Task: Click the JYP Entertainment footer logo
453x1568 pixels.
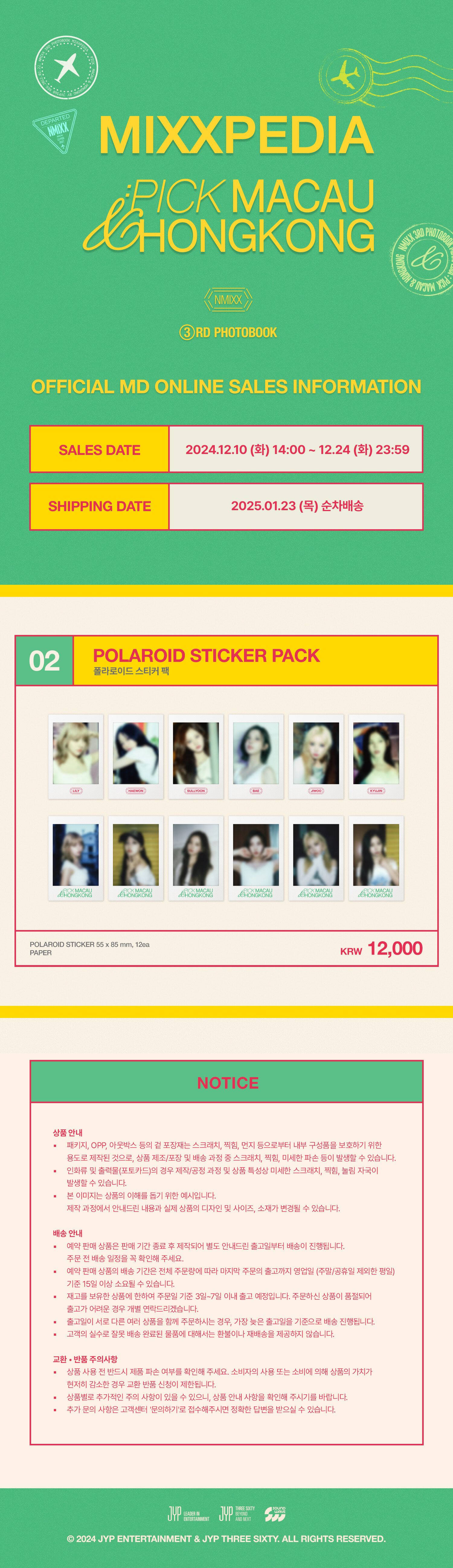Action: click(x=188, y=1514)
